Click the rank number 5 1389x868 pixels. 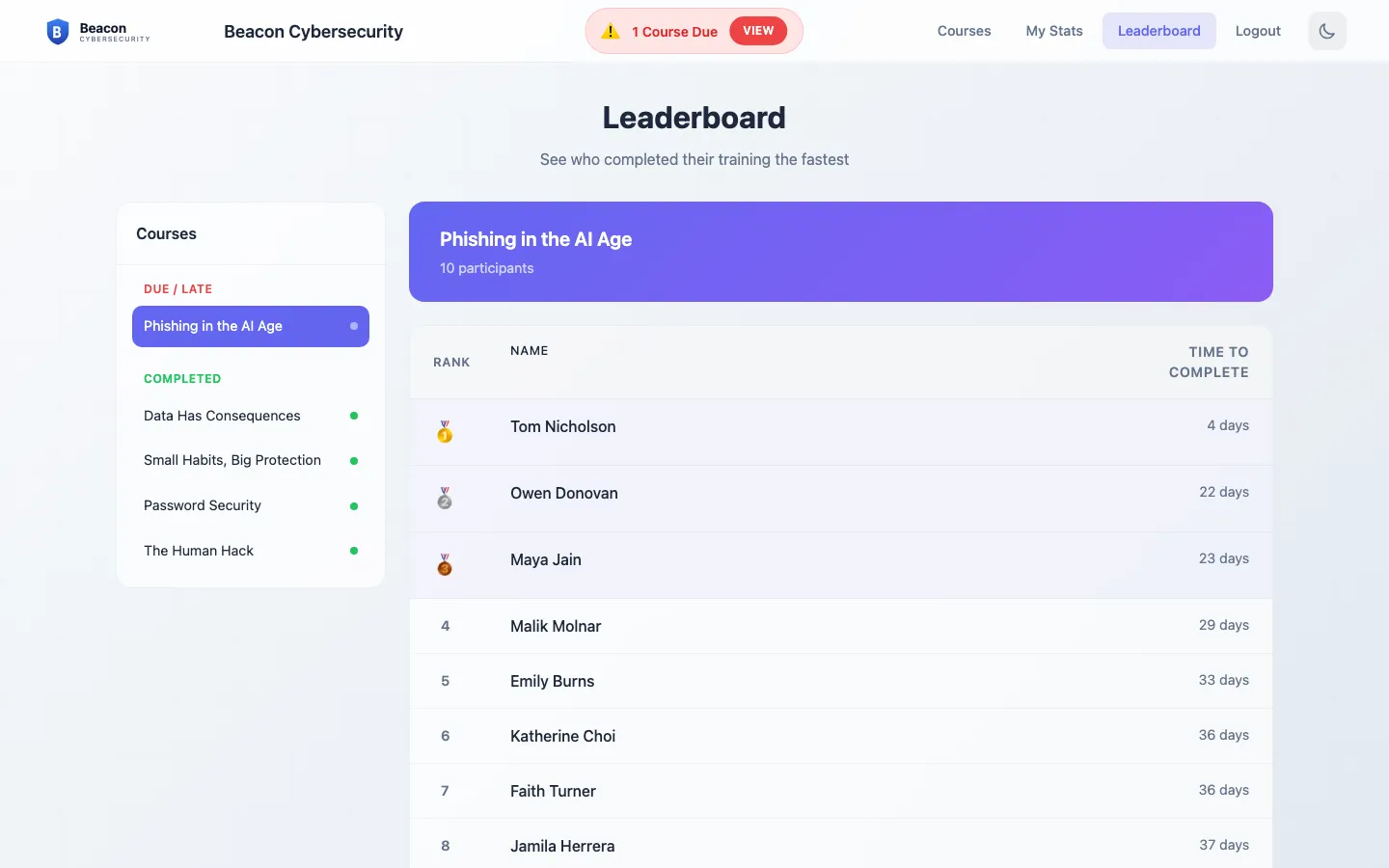446,681
